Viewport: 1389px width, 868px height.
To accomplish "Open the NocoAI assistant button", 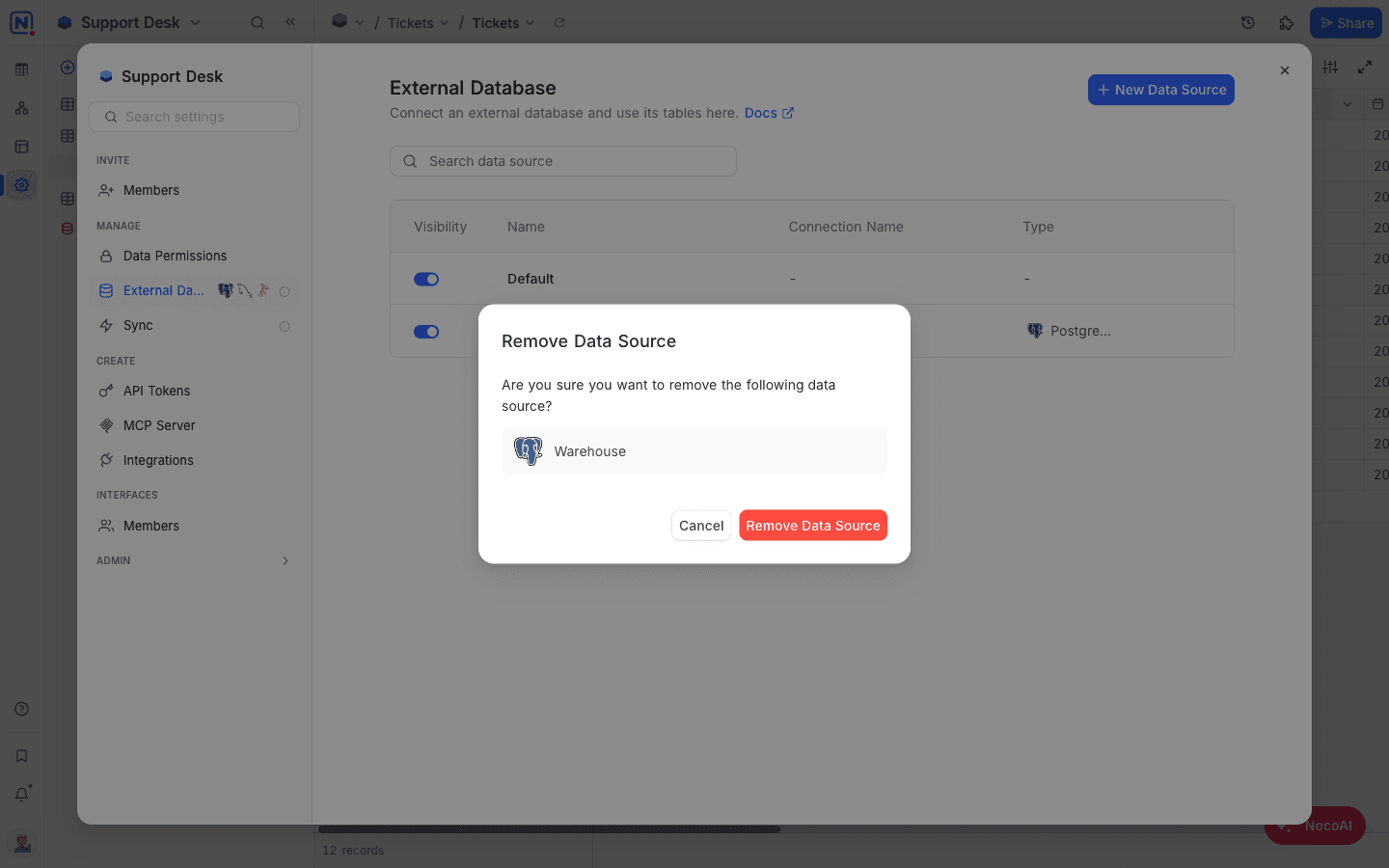I will [x=1316, y=827].
